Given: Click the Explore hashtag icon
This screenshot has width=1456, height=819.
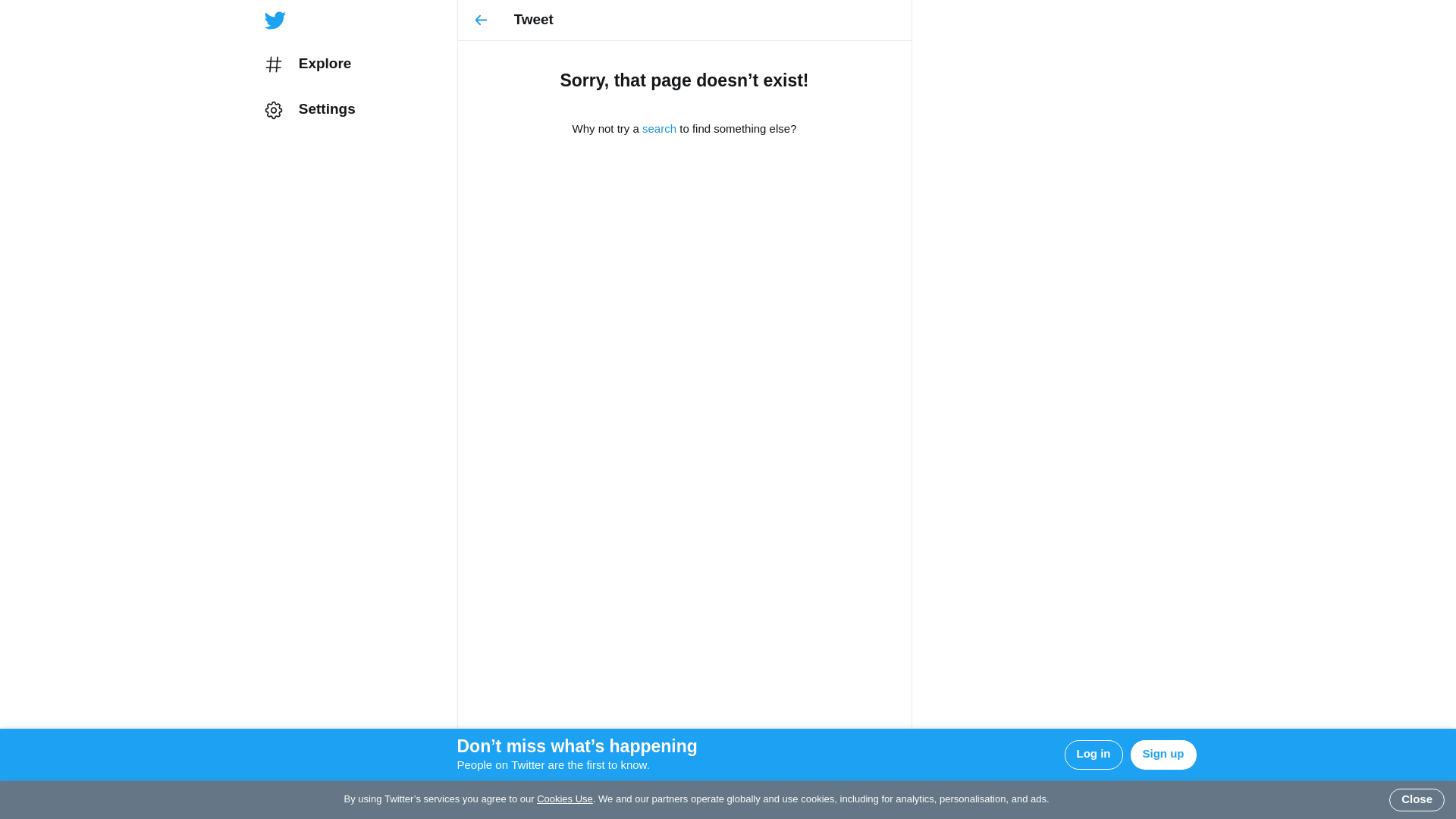Looking at the screenshot, I should 274,64.
